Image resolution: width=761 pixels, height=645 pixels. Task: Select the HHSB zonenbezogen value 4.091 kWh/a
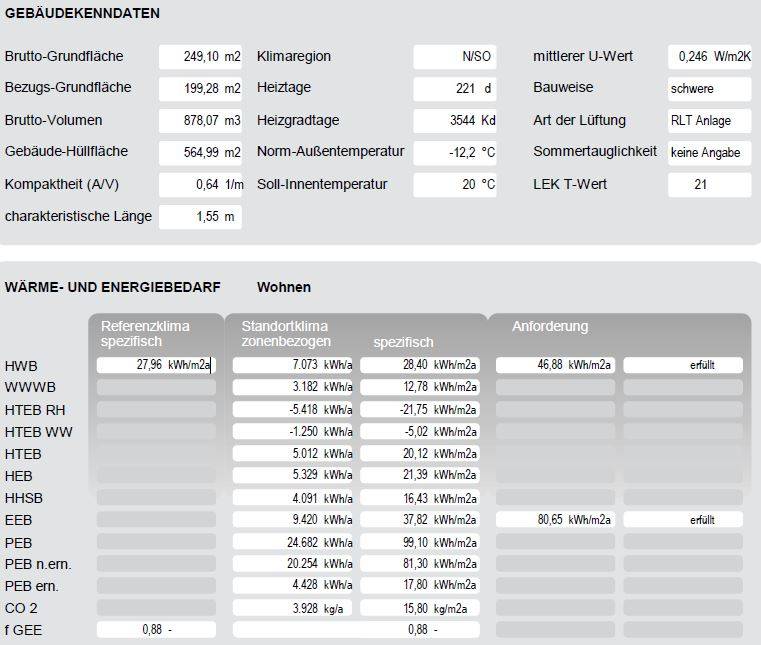pyautogui.click(x=293, y=498)
